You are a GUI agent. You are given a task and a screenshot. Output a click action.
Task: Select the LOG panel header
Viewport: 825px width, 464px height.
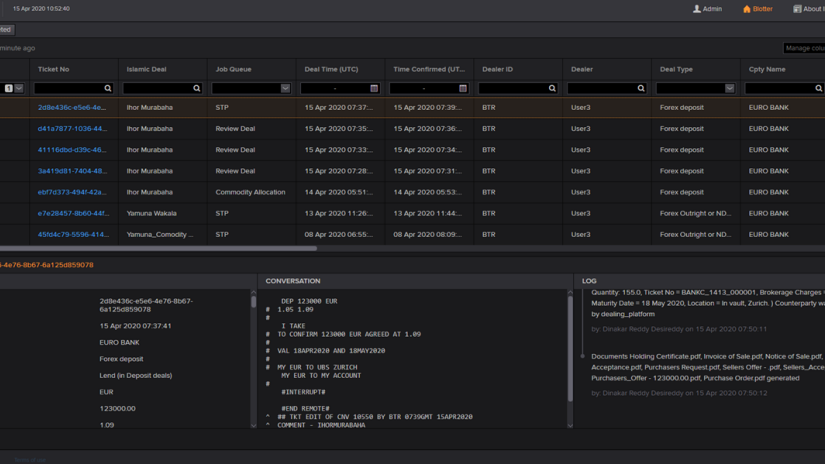[589, 281]
